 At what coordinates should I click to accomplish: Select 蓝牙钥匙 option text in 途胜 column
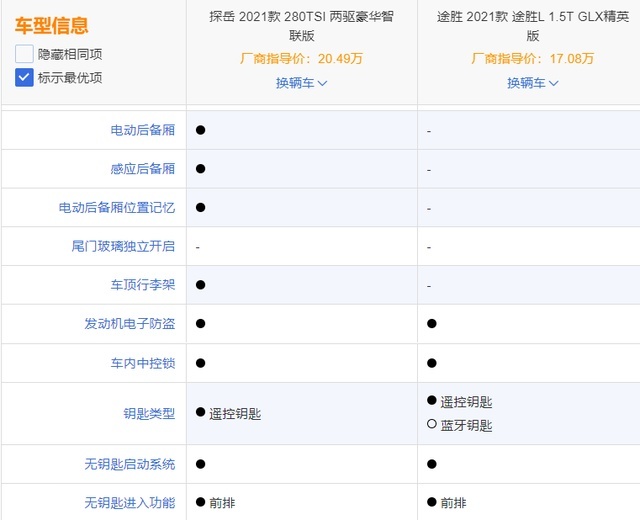(x=466, y=426)
